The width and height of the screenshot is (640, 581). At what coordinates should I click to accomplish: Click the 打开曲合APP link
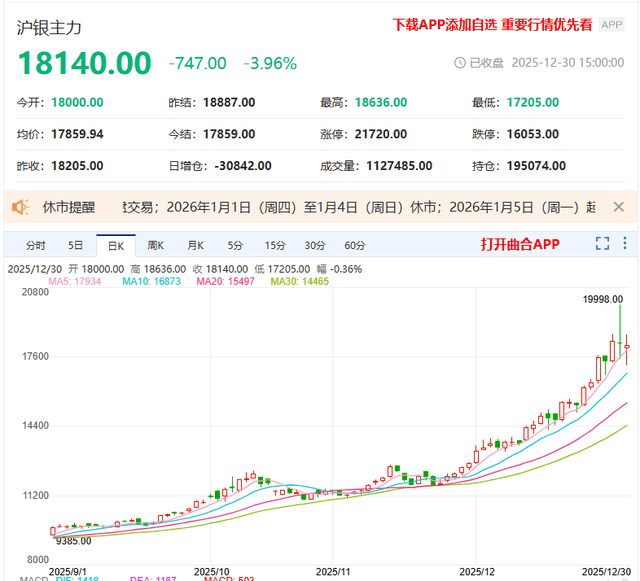pos(520,244)
